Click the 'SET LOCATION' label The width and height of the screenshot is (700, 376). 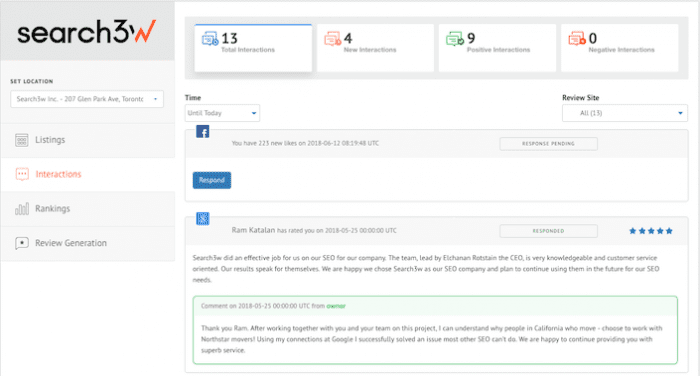click(x=32, y=81)
